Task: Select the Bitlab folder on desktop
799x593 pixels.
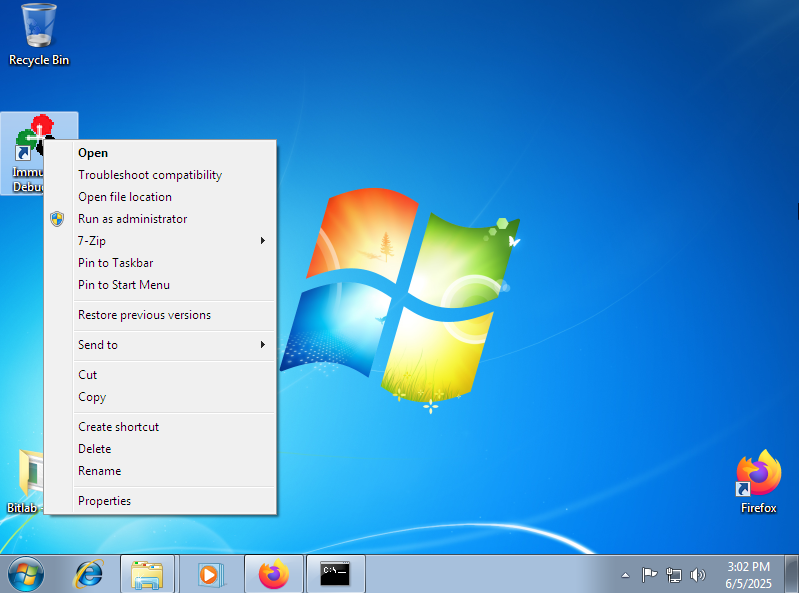Action: coord(23,481)
